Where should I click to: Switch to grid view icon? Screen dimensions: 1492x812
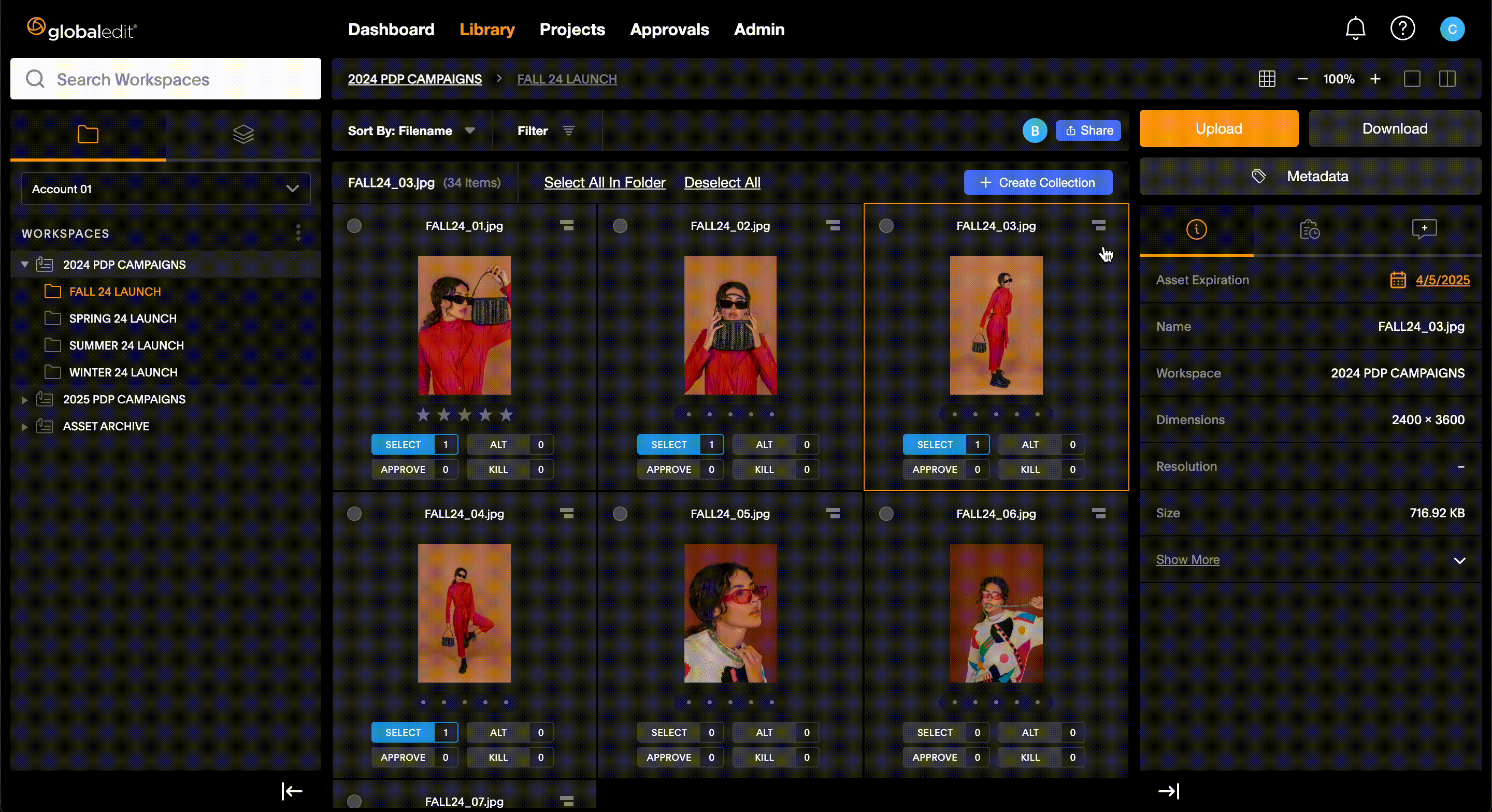[1267, 79]
